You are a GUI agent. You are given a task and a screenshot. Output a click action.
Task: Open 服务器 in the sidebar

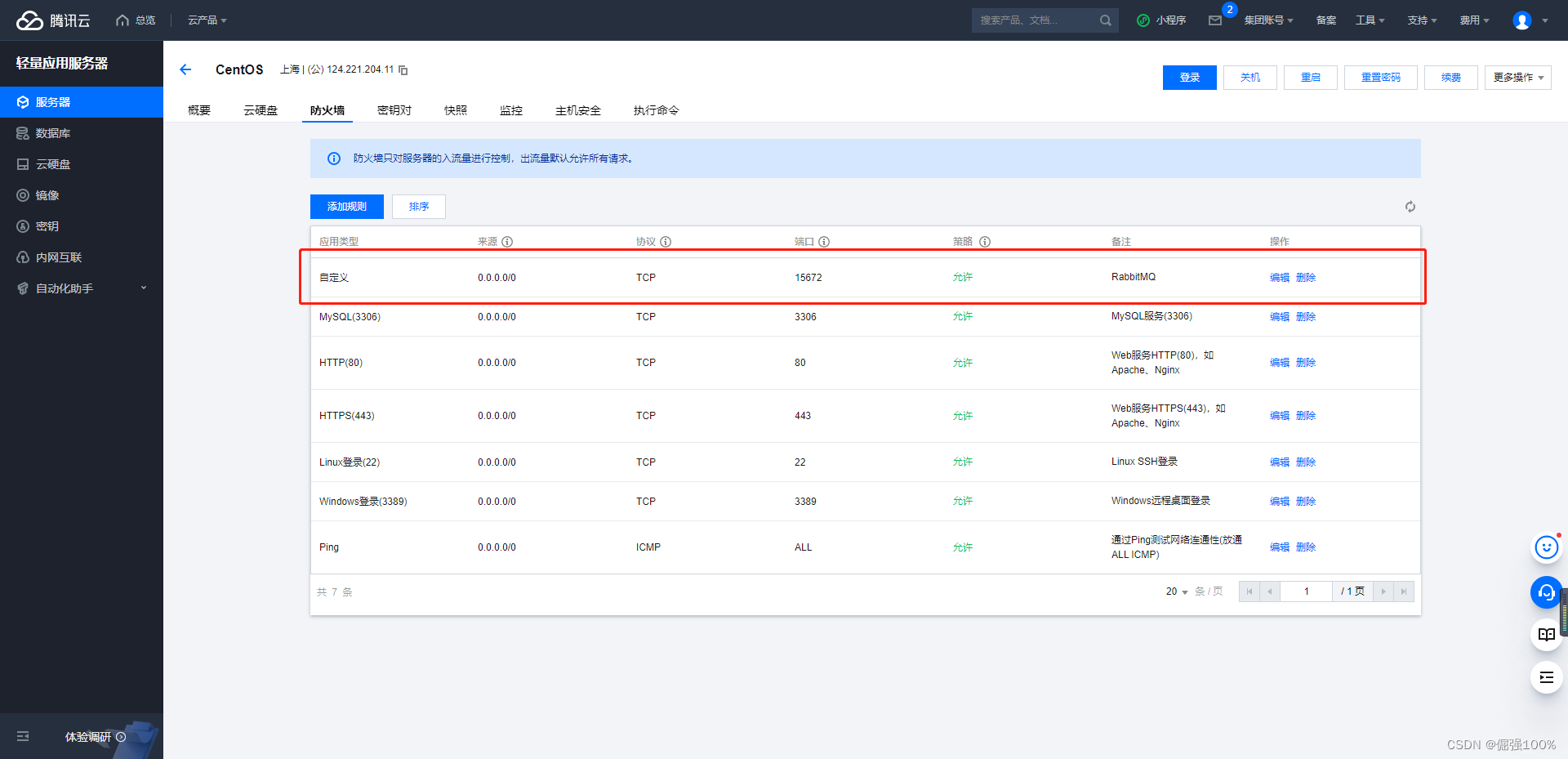(x=82, y=102)
